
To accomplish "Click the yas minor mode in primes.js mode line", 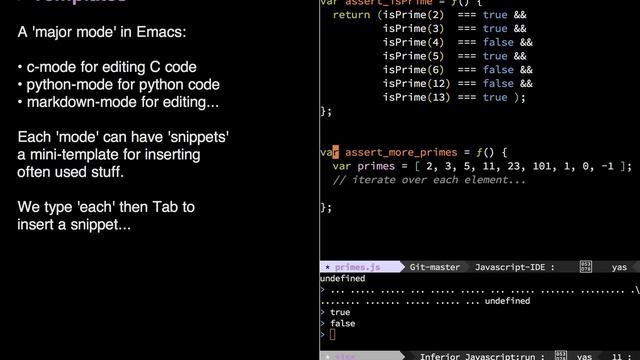I will pyautogui.click(x=619, y=267).
